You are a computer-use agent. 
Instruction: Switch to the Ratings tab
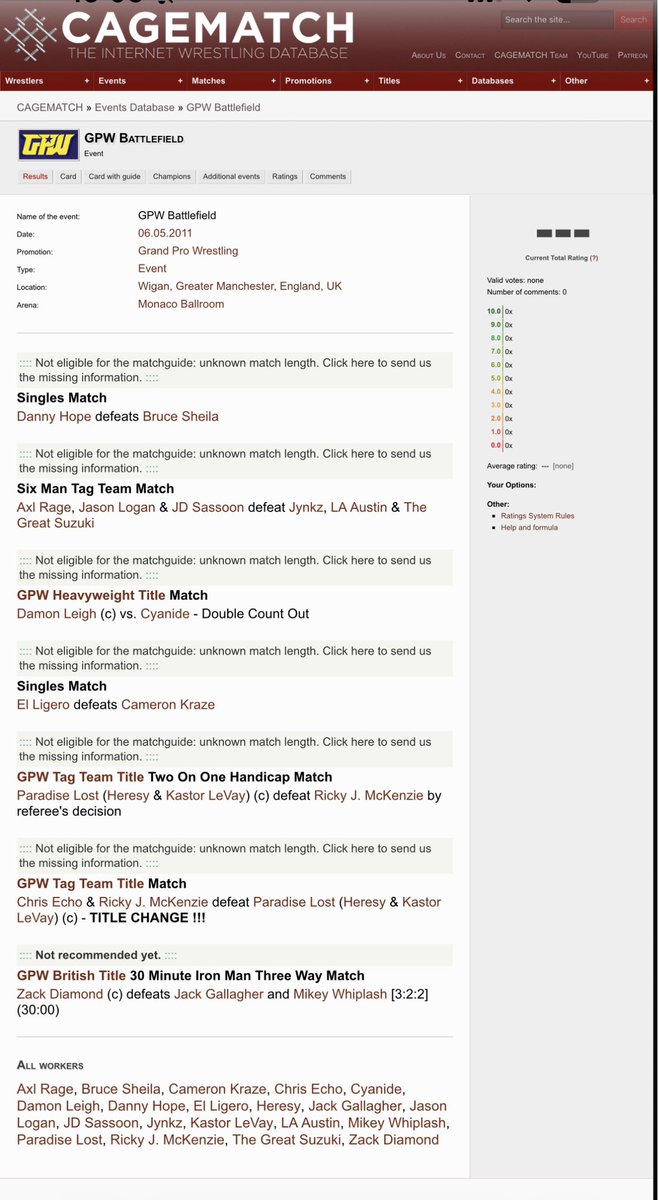(x=285, y=176)
